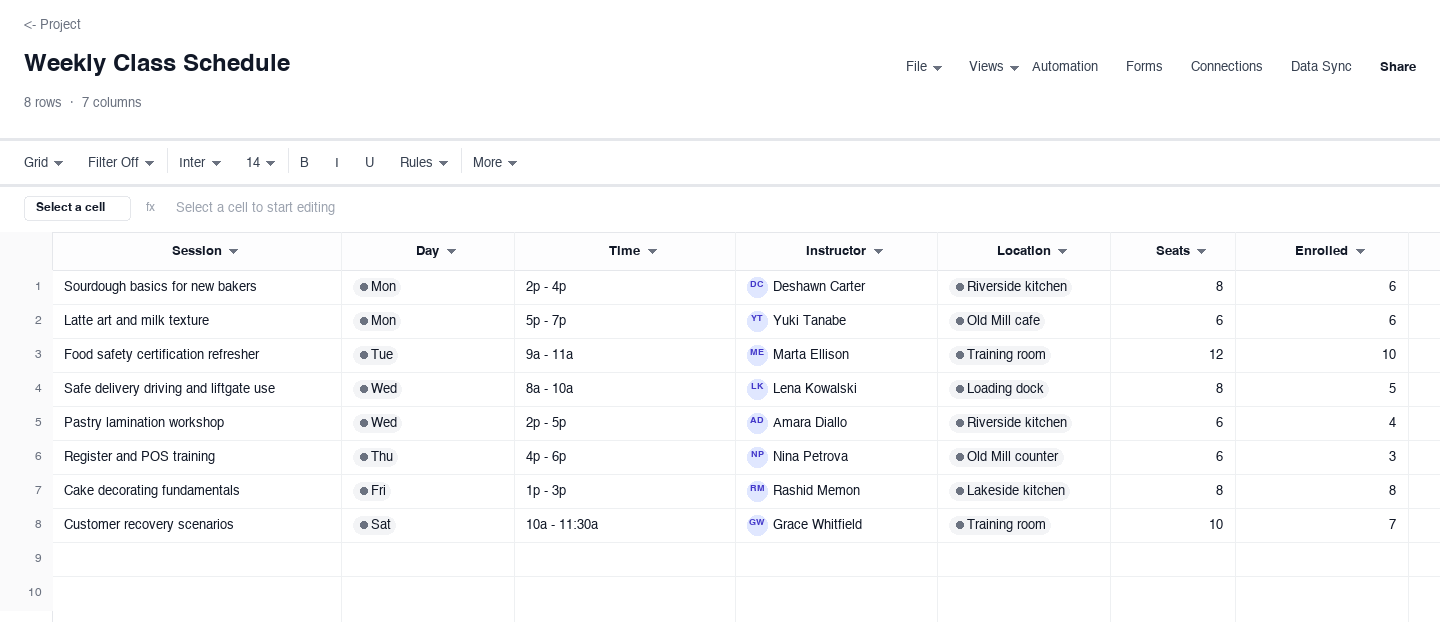Click Amara Diallo's AD avatar icon
This screenshot has width=1440, height=622.
[x=757, y=423]
